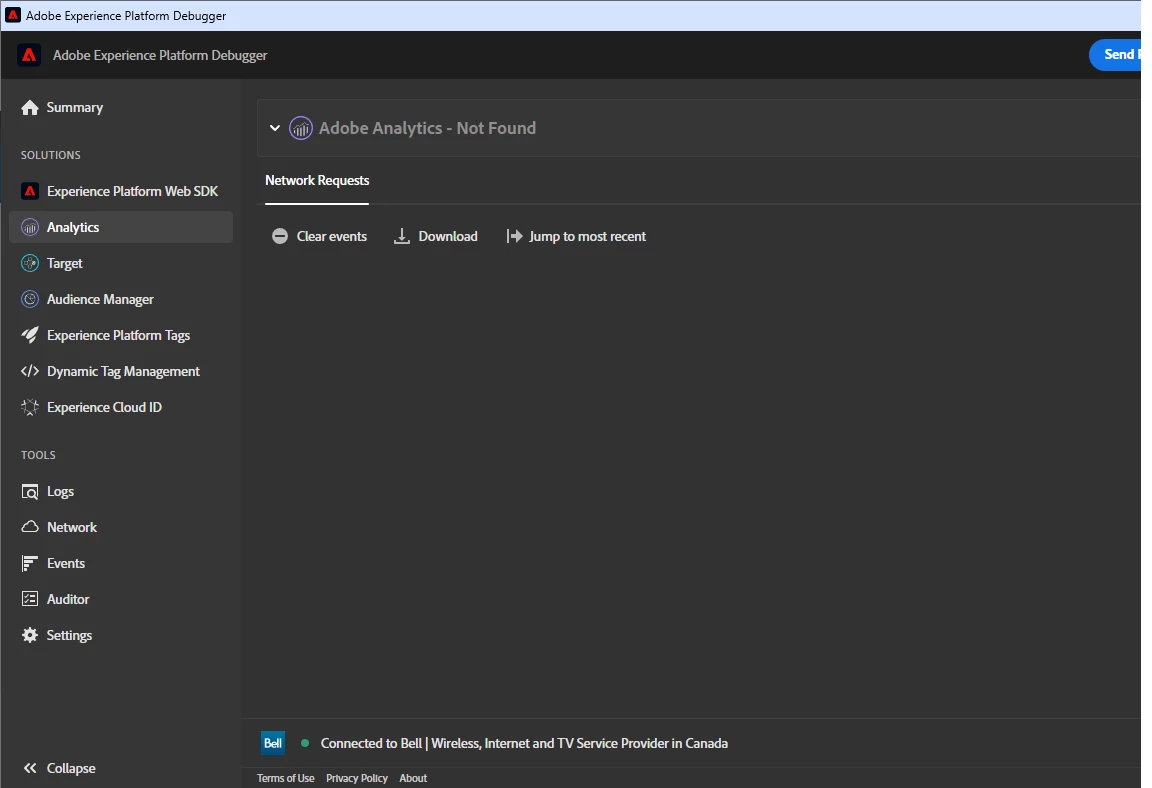Open the Summary page label
The width and height of the screenshot is (1152, 788).
point(75,108)
